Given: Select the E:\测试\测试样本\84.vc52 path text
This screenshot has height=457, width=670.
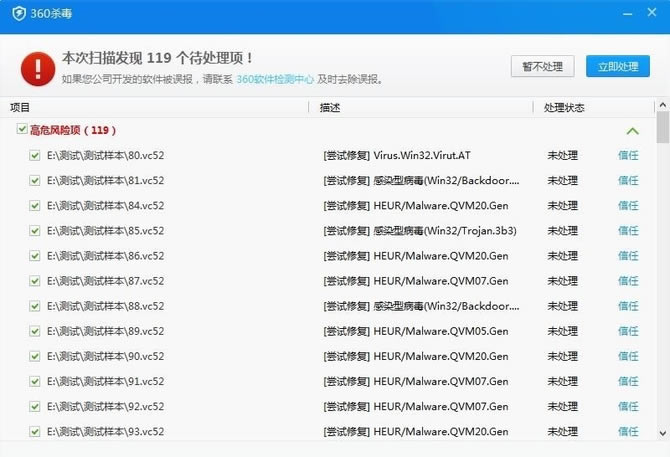Looking at the screenshot, I should click(x=106, y=206).
